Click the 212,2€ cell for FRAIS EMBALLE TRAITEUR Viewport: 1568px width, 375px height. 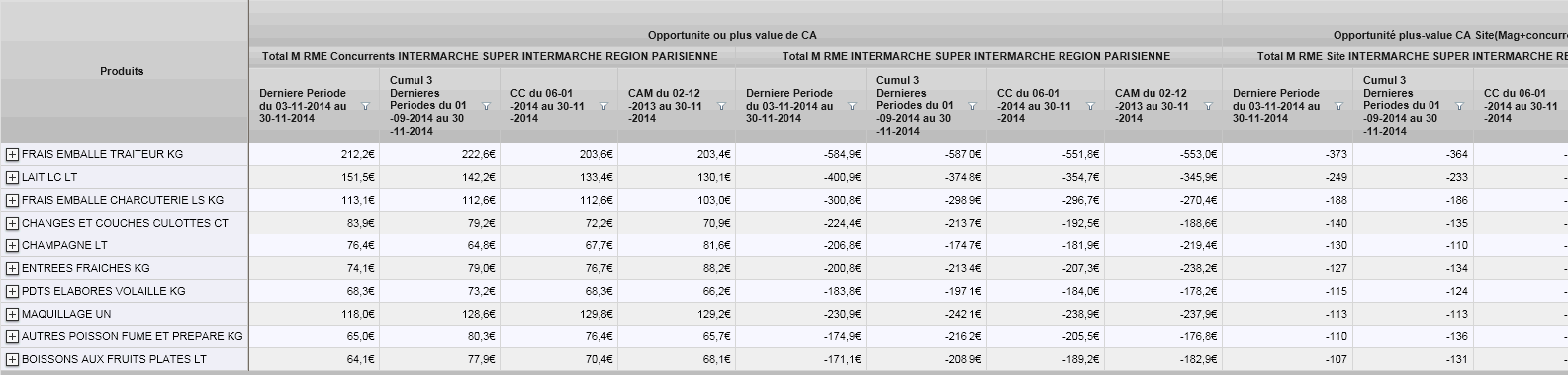pyautogui.click(x=314, y=155)
